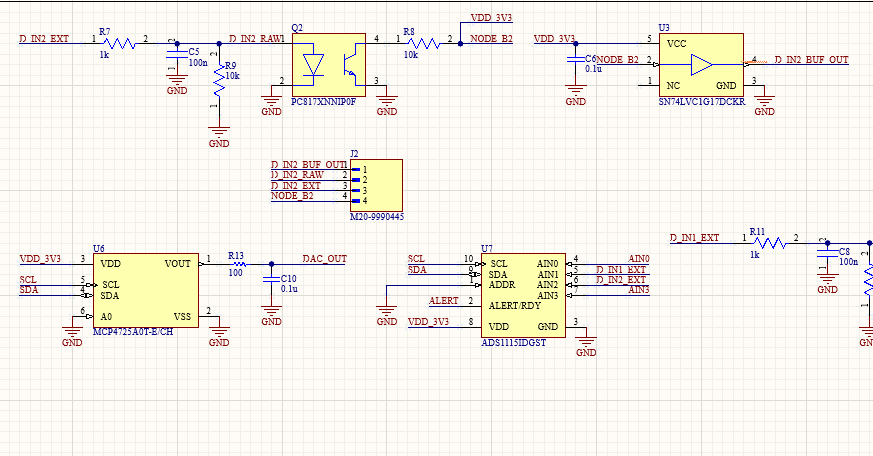This screenshot has width=873, height=456.
Task: Select the vertical resistor R9 symbol
Action: [219, 81]
